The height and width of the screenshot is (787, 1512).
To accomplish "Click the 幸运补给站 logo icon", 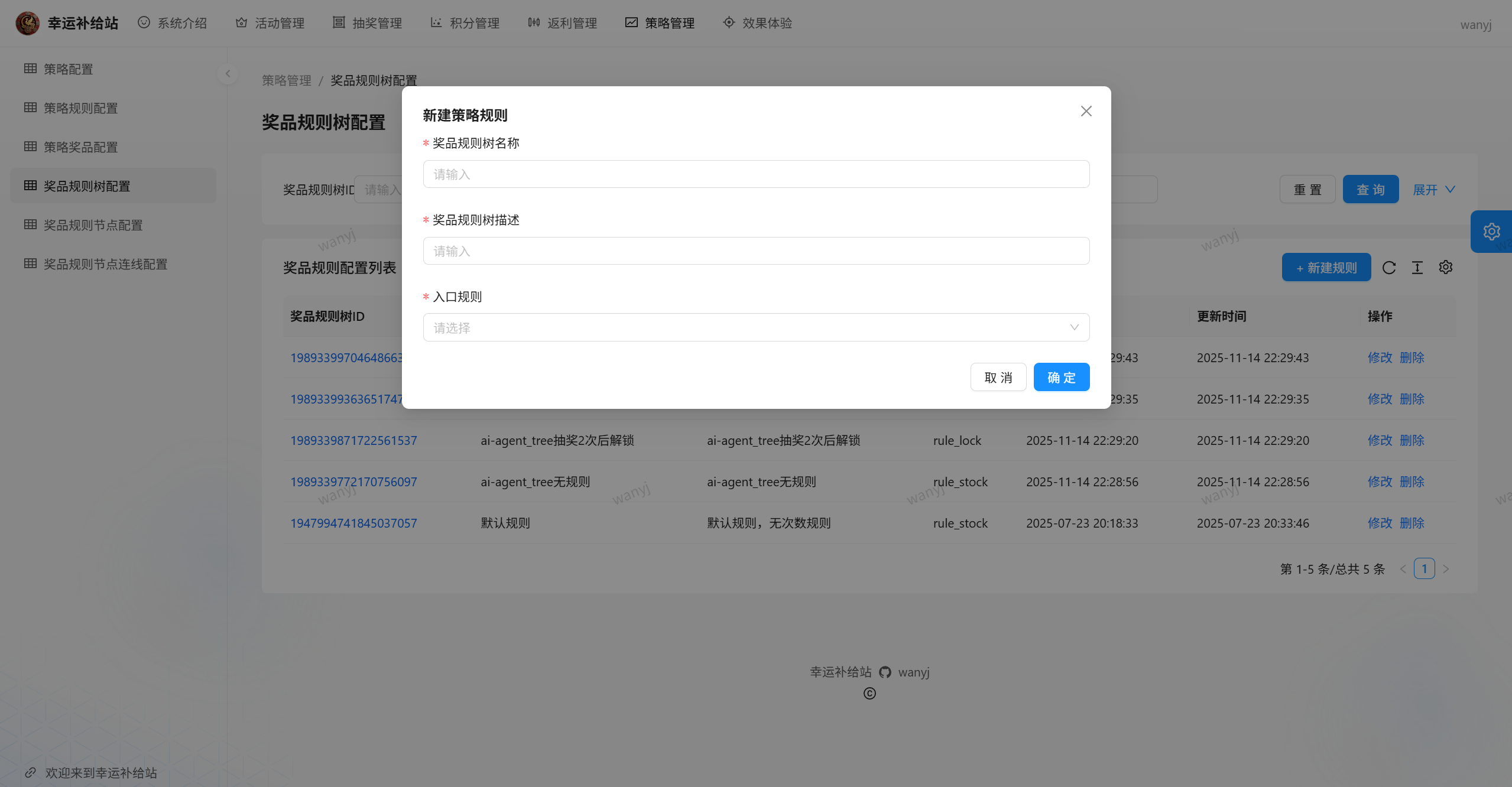I will tap(27, 23).
